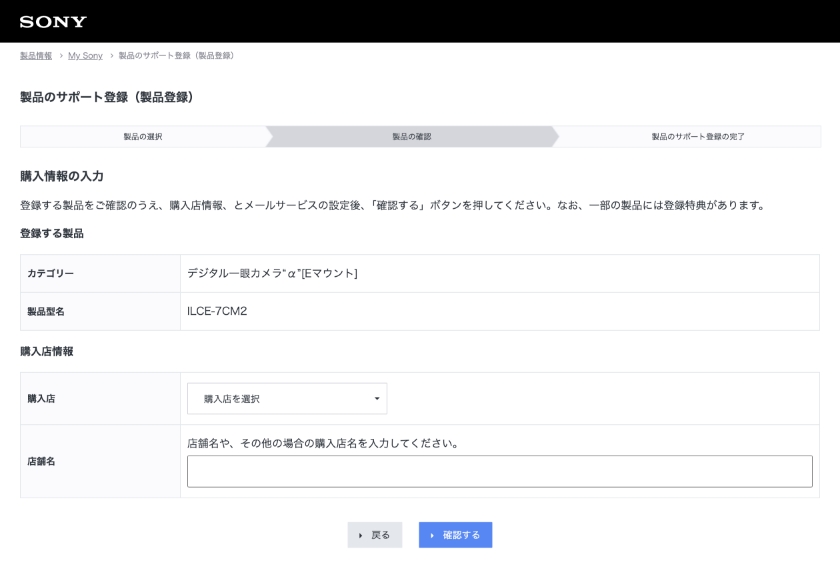Open the 購入店を選択 dropdown
The image size is (840, 570).
(286, 398)
